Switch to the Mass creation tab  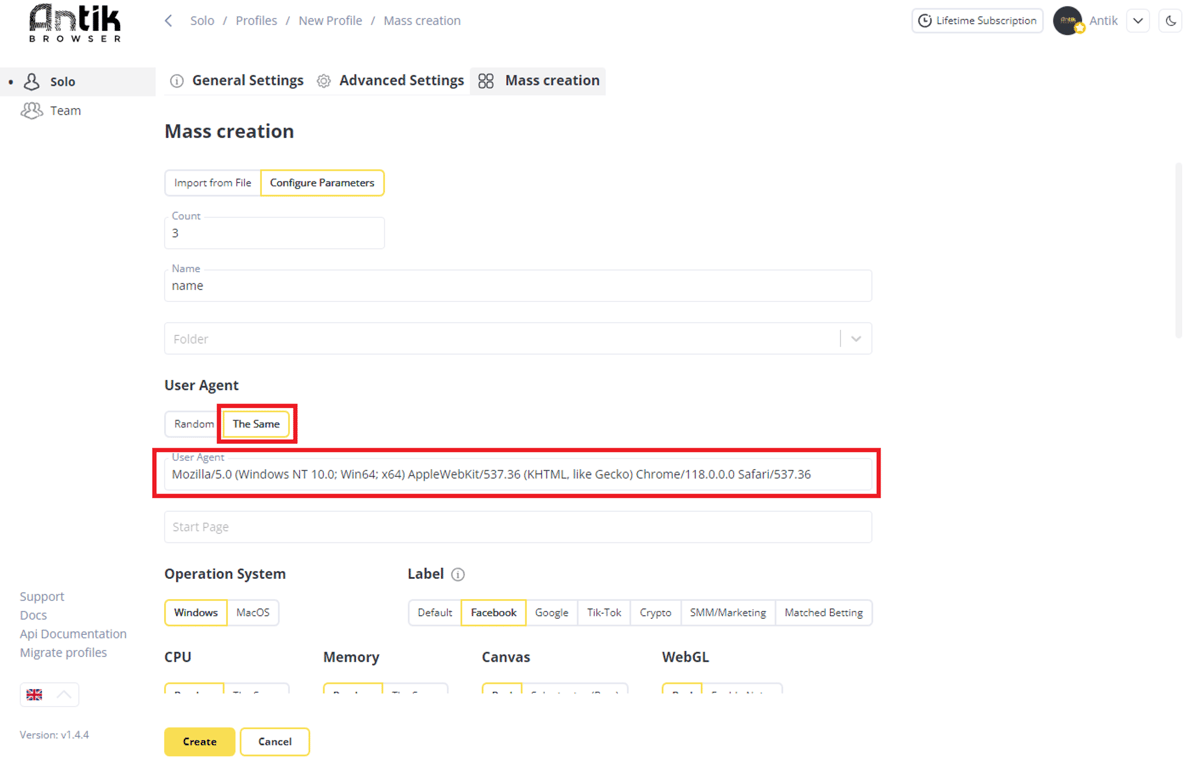(538, 81)
